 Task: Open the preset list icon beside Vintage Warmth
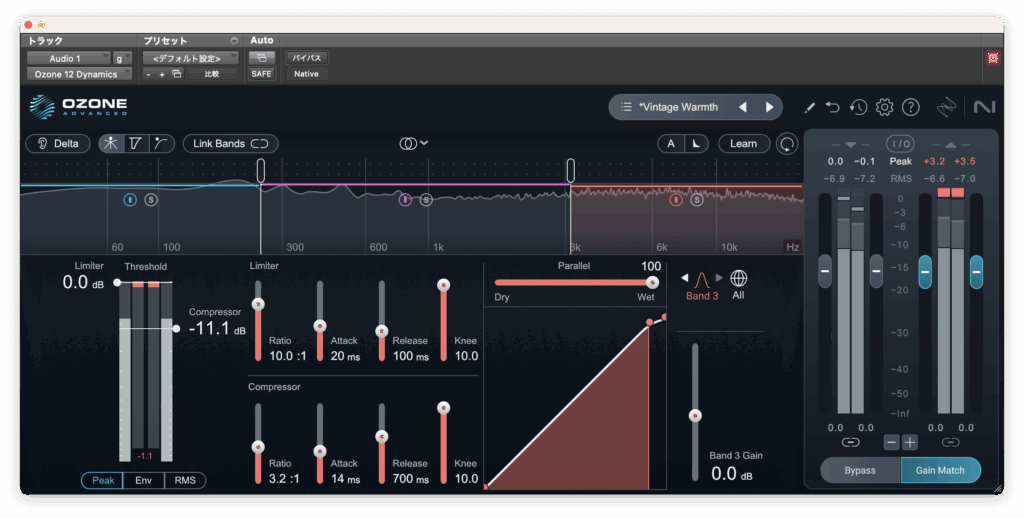point(626,107)
